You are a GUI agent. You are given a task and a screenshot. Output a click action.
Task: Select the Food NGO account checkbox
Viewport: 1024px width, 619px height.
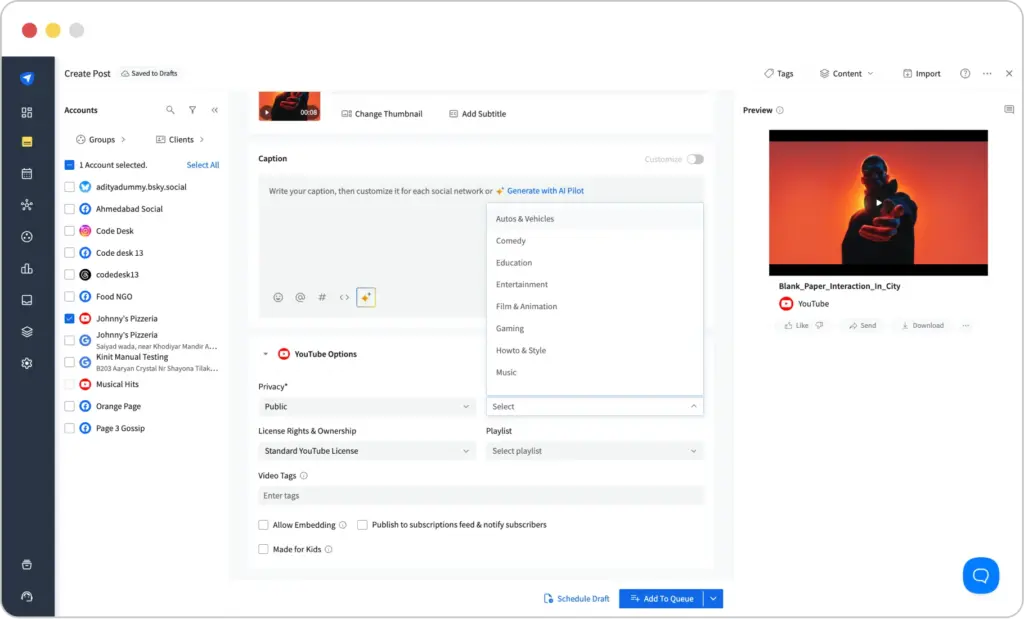pyautogui.click(x=69, y=297)
